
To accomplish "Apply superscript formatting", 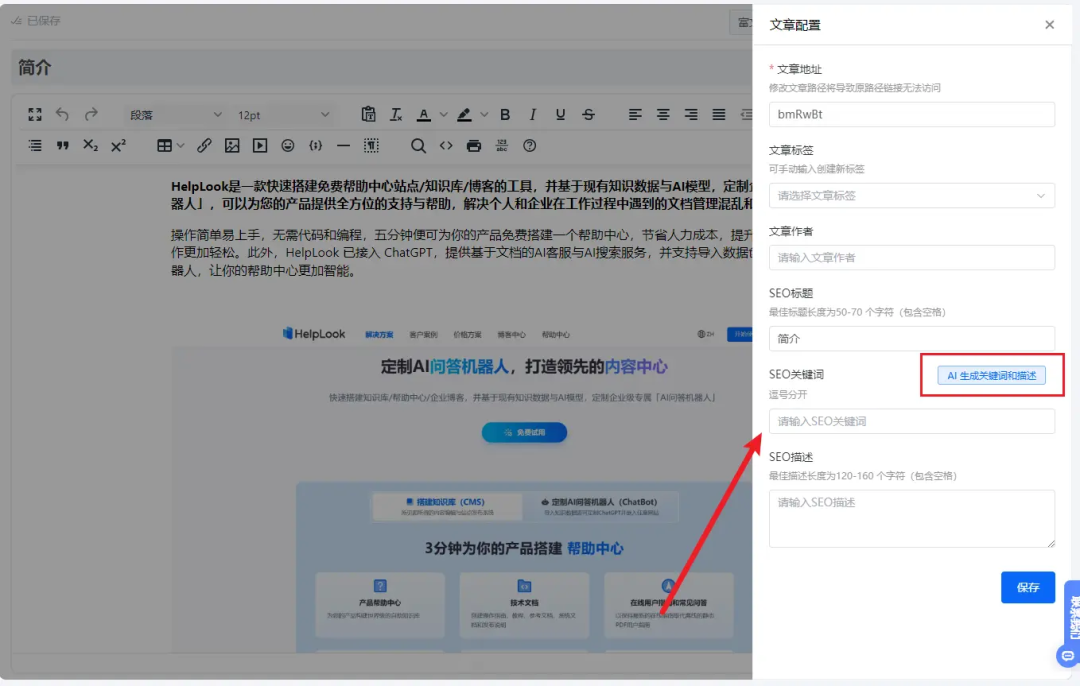I will [x=118, y=145].
